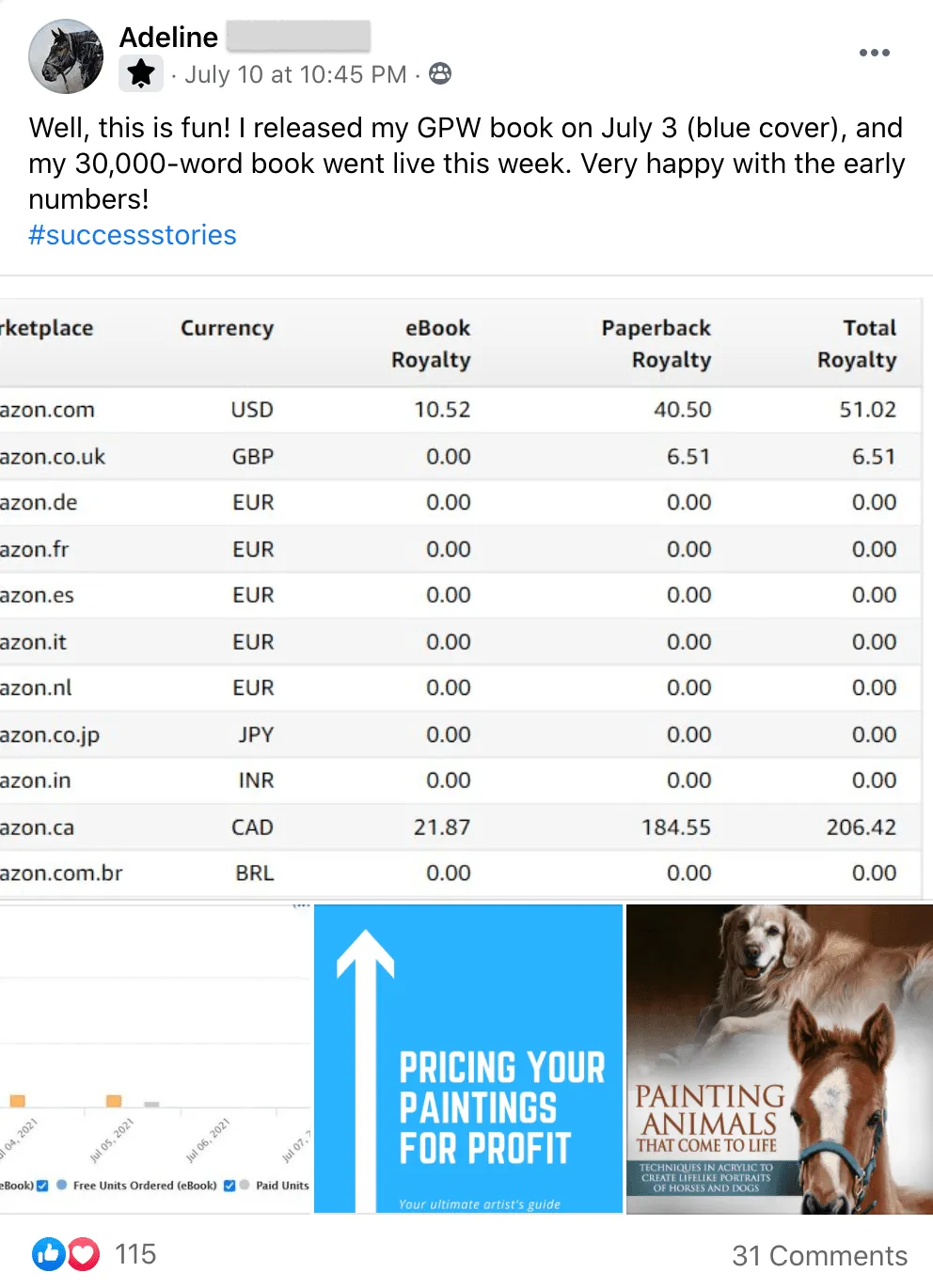View the 115 reactions count
The image size is (933, 1288).
(135, 1254)
